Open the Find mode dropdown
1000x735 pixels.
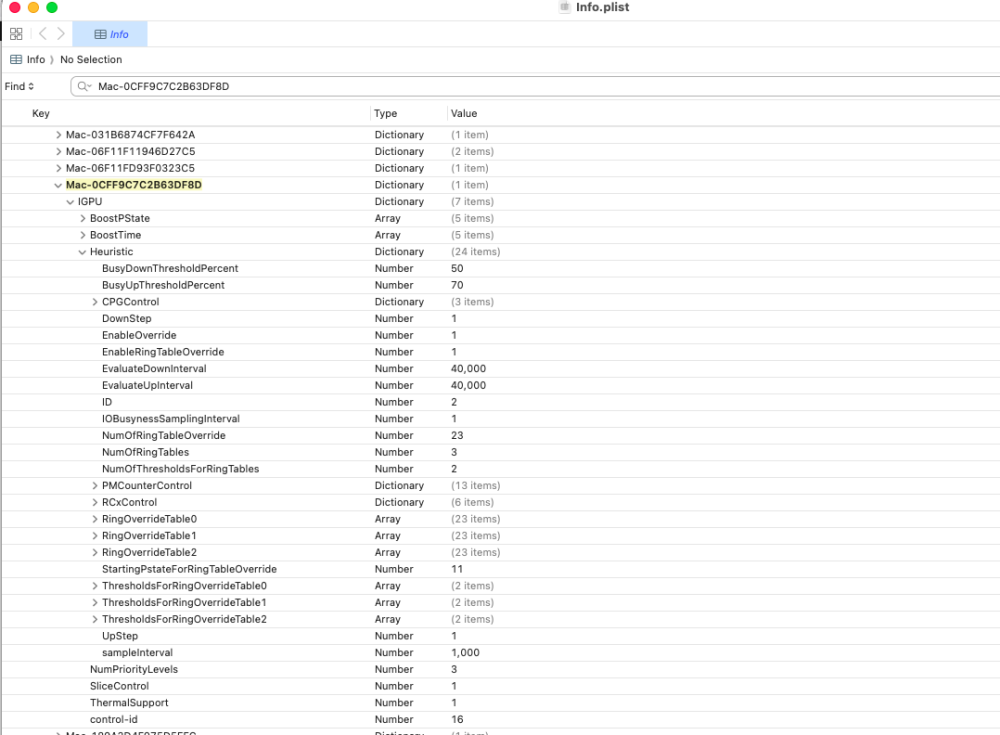(19, 86)
